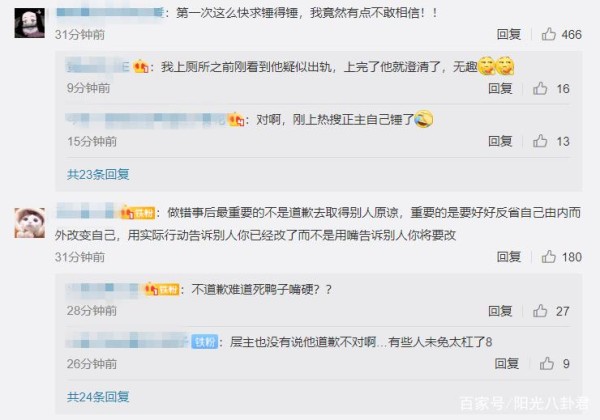The height and width of the screenshot is (420, 600).
Task: Open the blurred username of the top commenter
Action: [x=110, y=13]
